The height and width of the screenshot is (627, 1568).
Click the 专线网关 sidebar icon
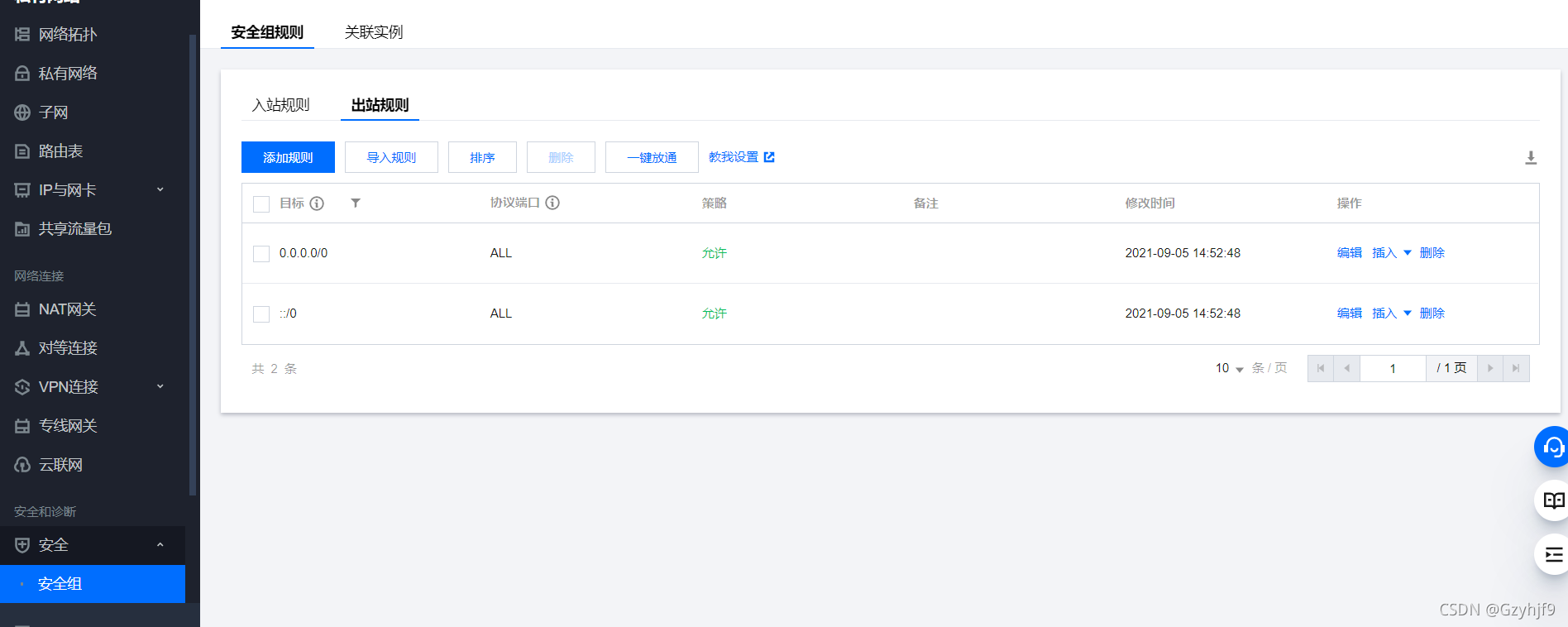[x=22, y=426]
